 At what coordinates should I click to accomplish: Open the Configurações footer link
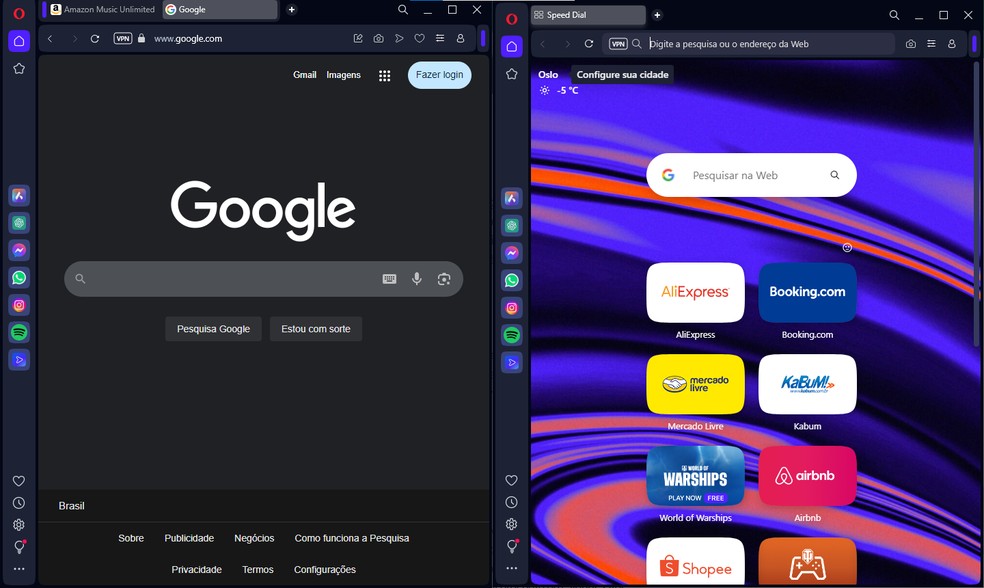pos(324,569)
